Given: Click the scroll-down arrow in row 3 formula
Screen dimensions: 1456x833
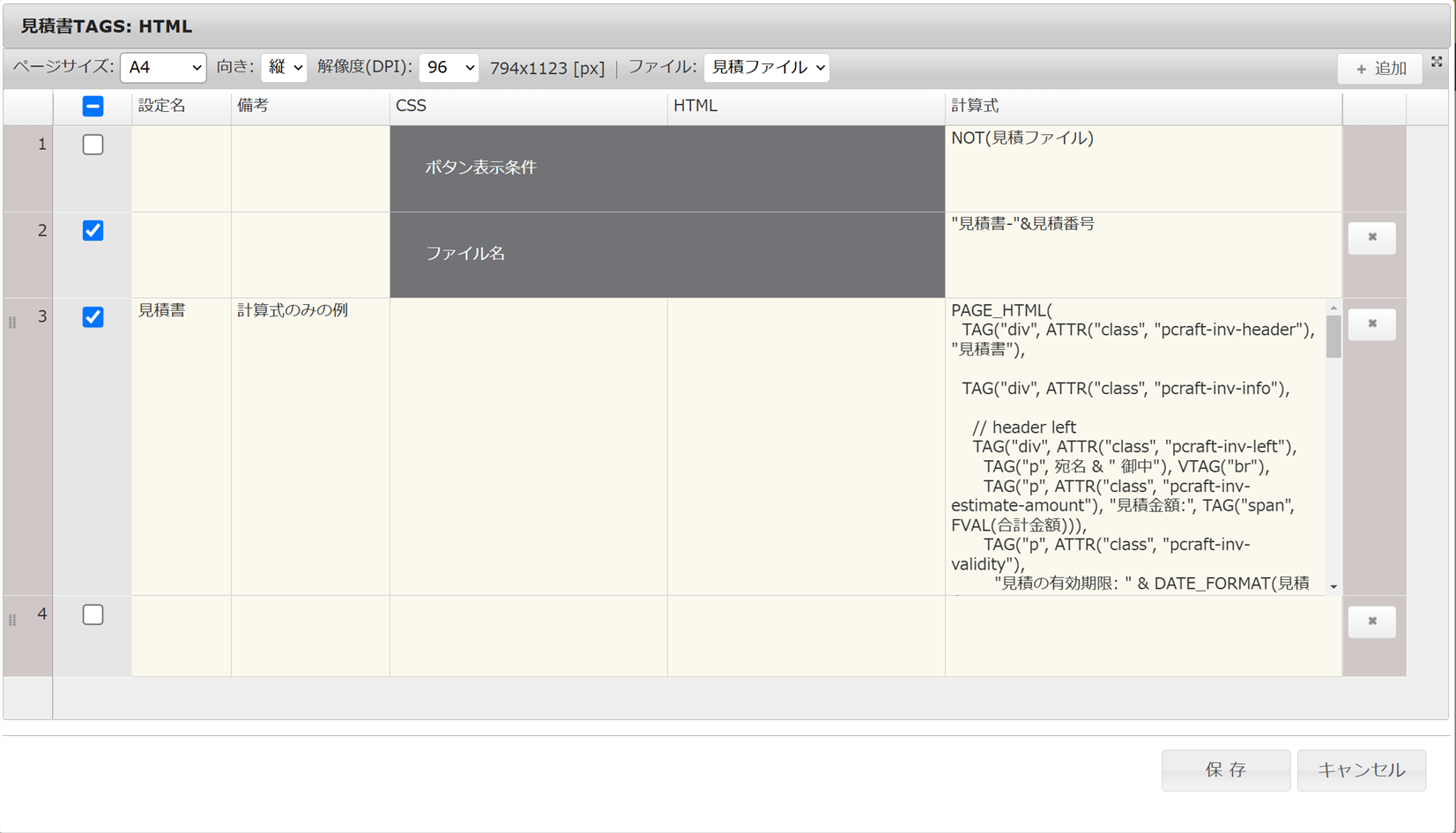Looking at the screenshot, I should tap(1333, 587).
